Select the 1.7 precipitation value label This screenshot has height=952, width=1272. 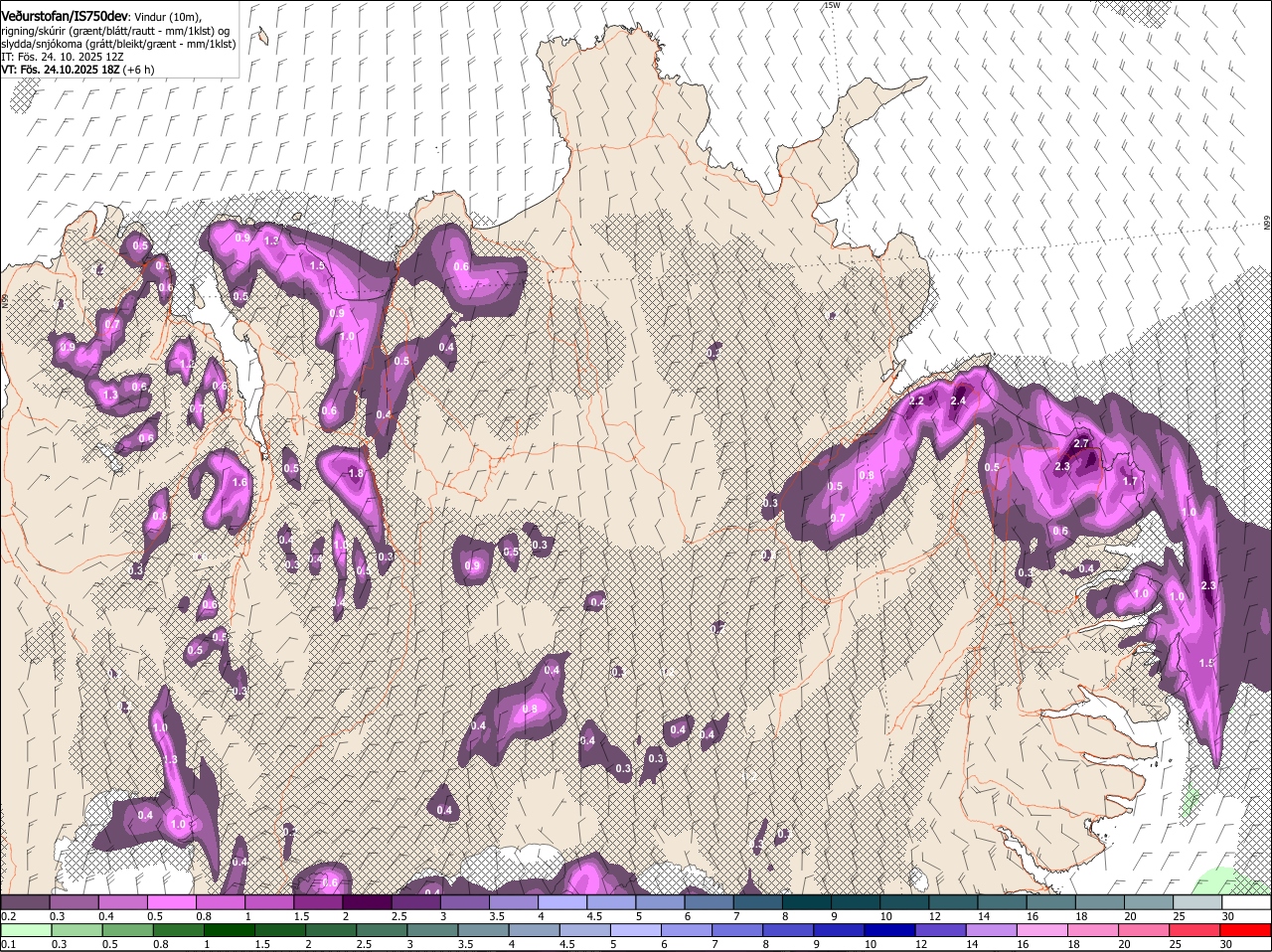(x=1130, y=482)
